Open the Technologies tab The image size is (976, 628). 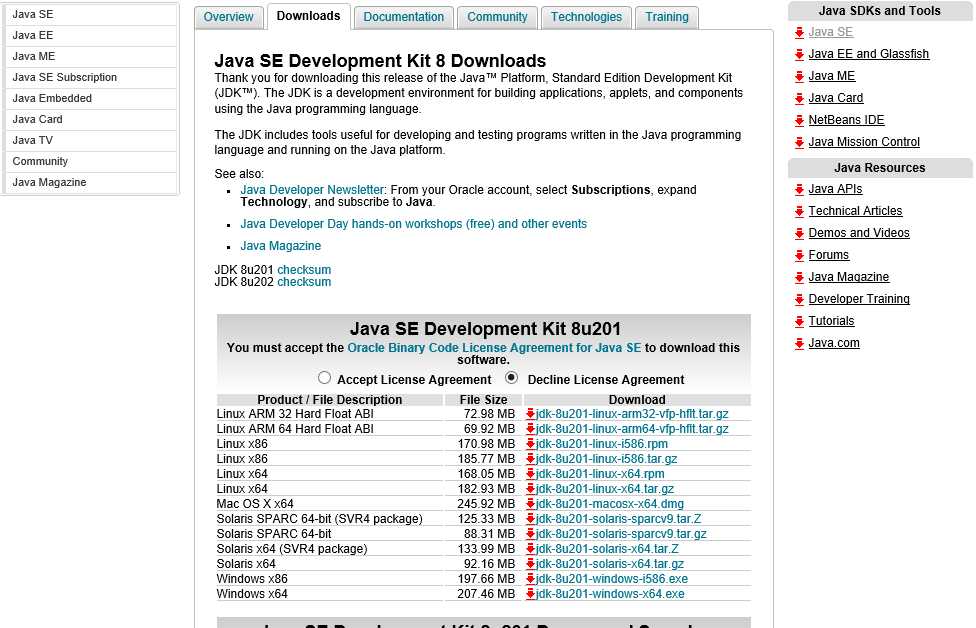click(x=586, y=17)
